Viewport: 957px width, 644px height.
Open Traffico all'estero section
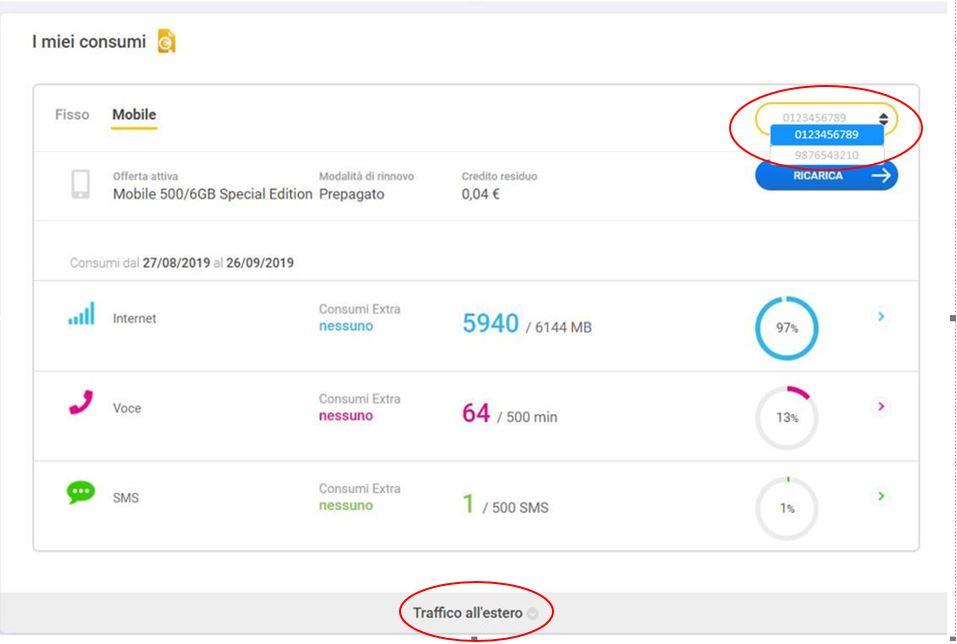[x=468, y=613]
